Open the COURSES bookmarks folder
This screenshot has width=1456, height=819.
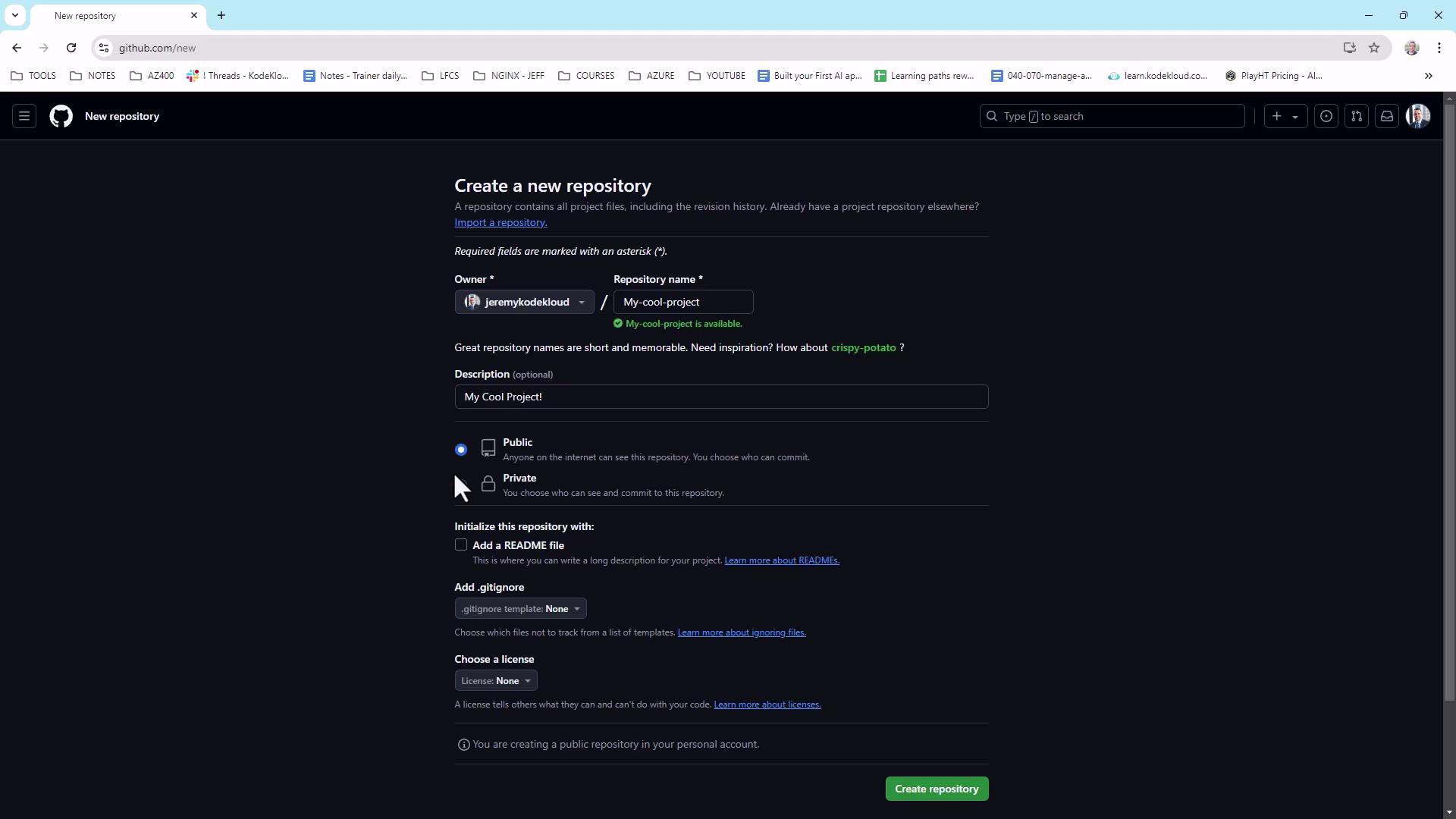(586, 76)
